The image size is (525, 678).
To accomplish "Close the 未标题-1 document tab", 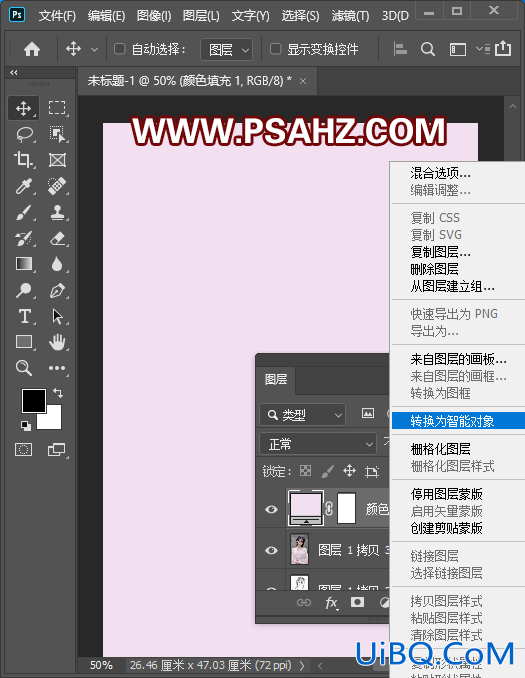I will tap(303, 81).
